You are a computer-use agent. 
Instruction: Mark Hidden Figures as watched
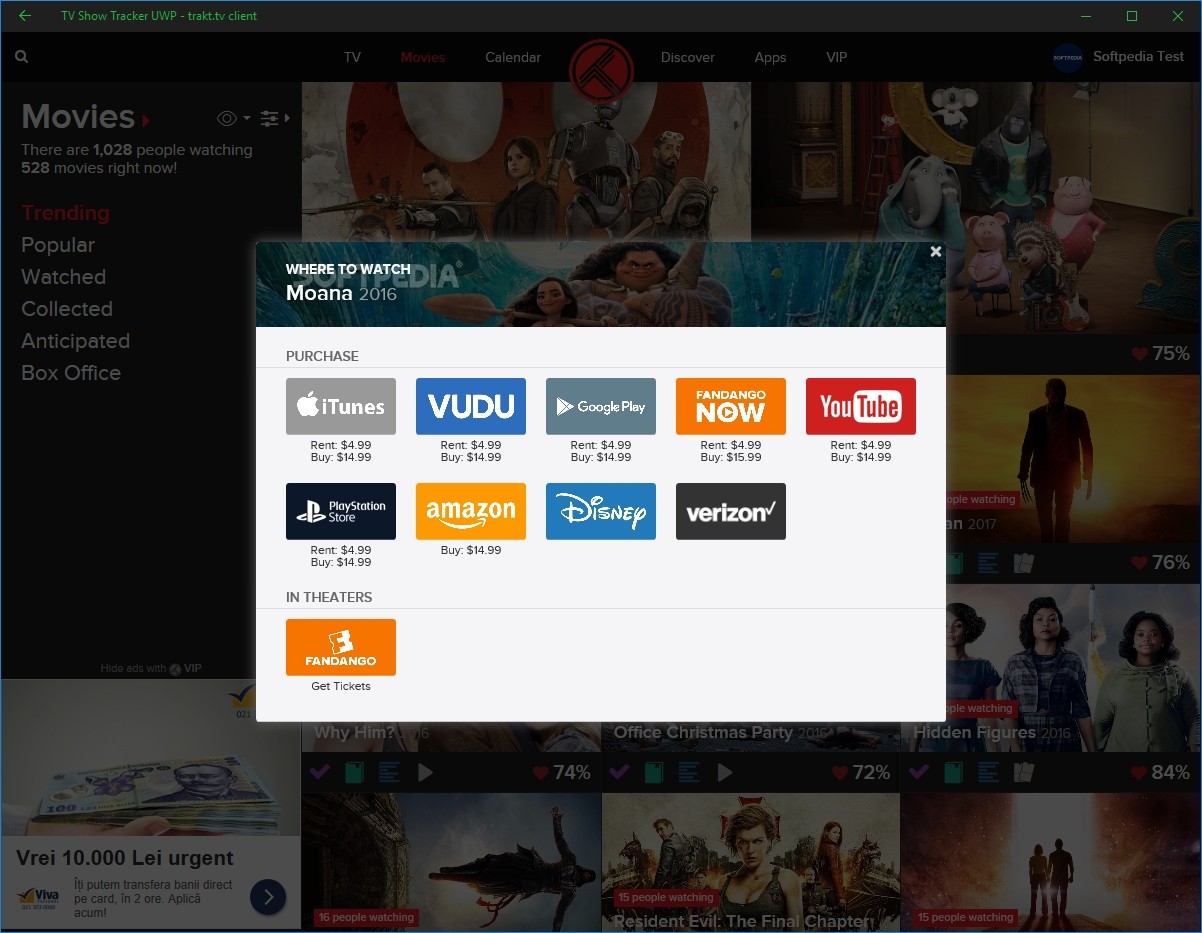pyautogui.click(x=920, y=772)
